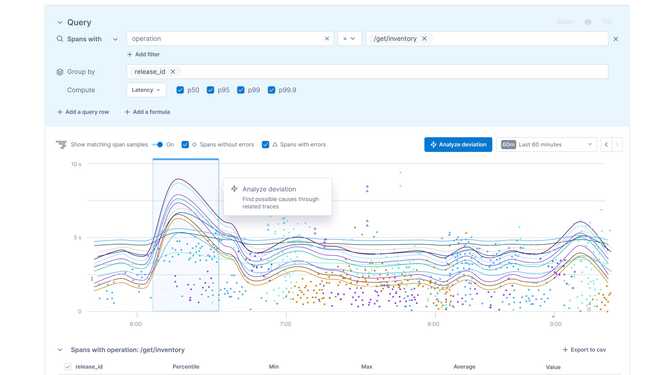
Task: Clear the operation field with its X
Action: coord(327,39)
